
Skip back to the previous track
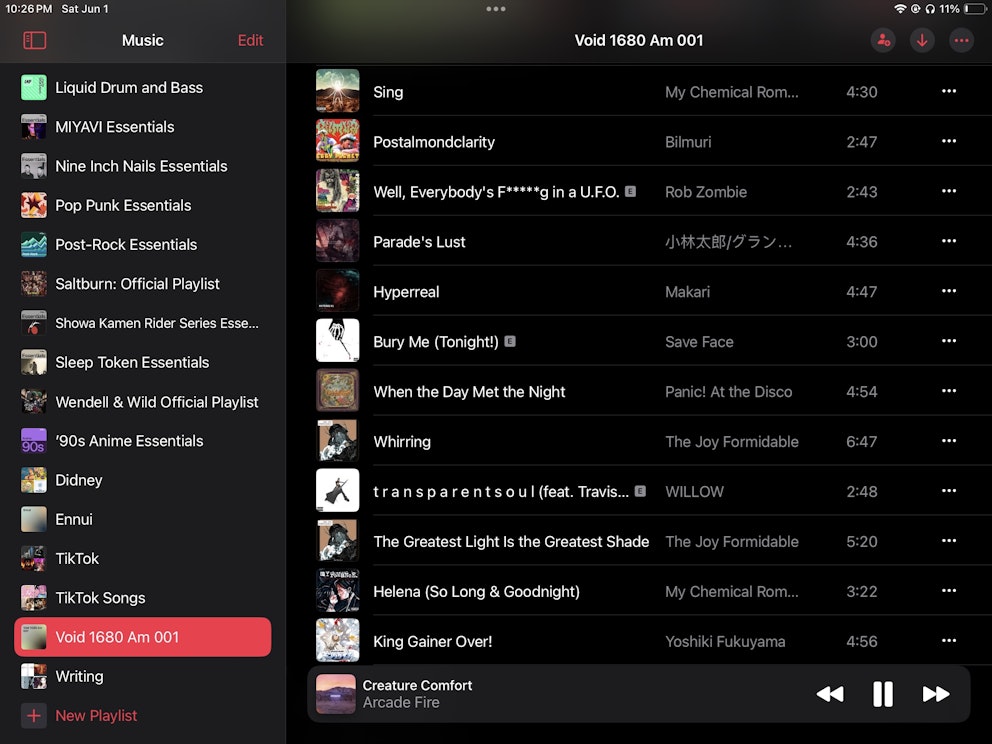click(829, 694)
